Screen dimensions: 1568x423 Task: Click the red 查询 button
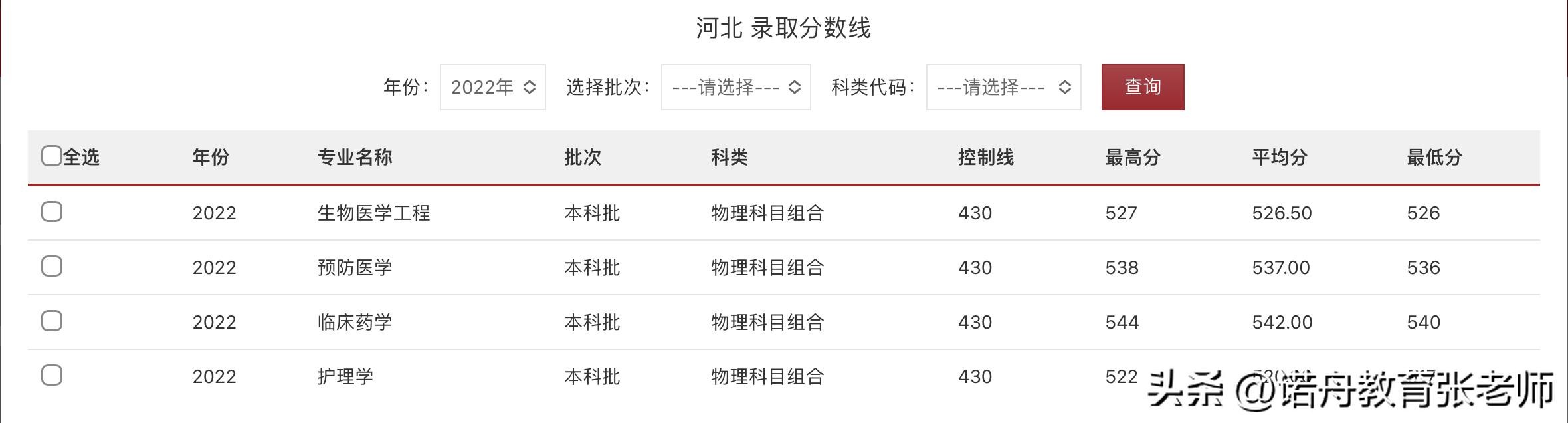[1142, 87]
